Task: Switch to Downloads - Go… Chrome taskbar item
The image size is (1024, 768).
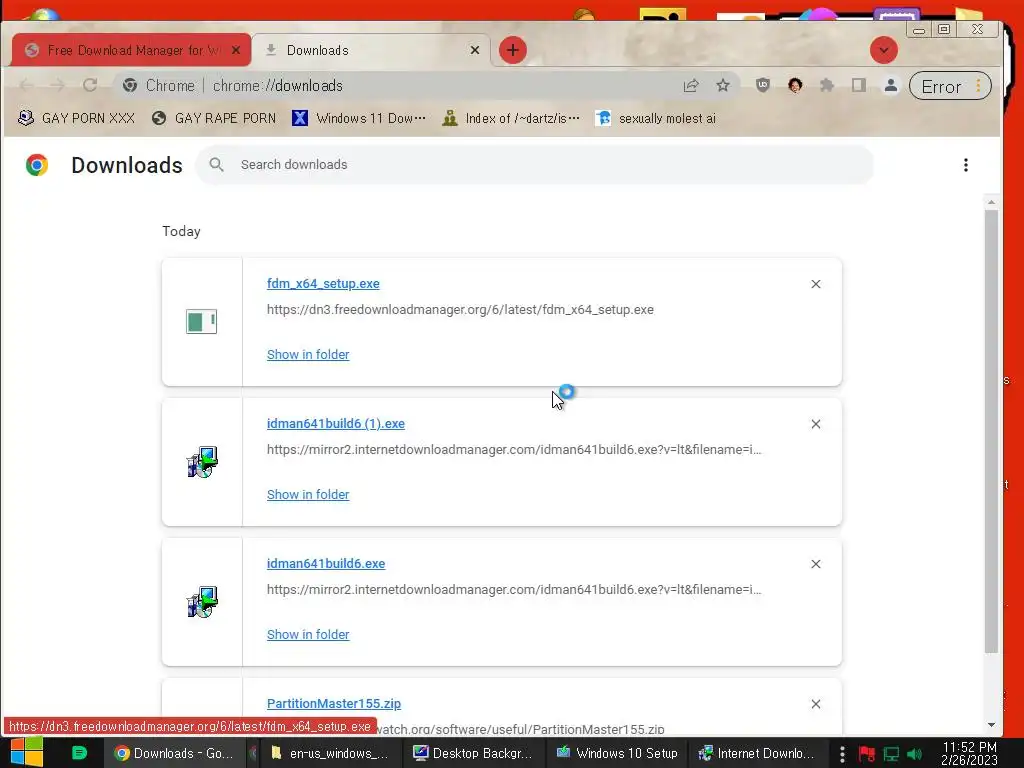Action: click(173, 753)
